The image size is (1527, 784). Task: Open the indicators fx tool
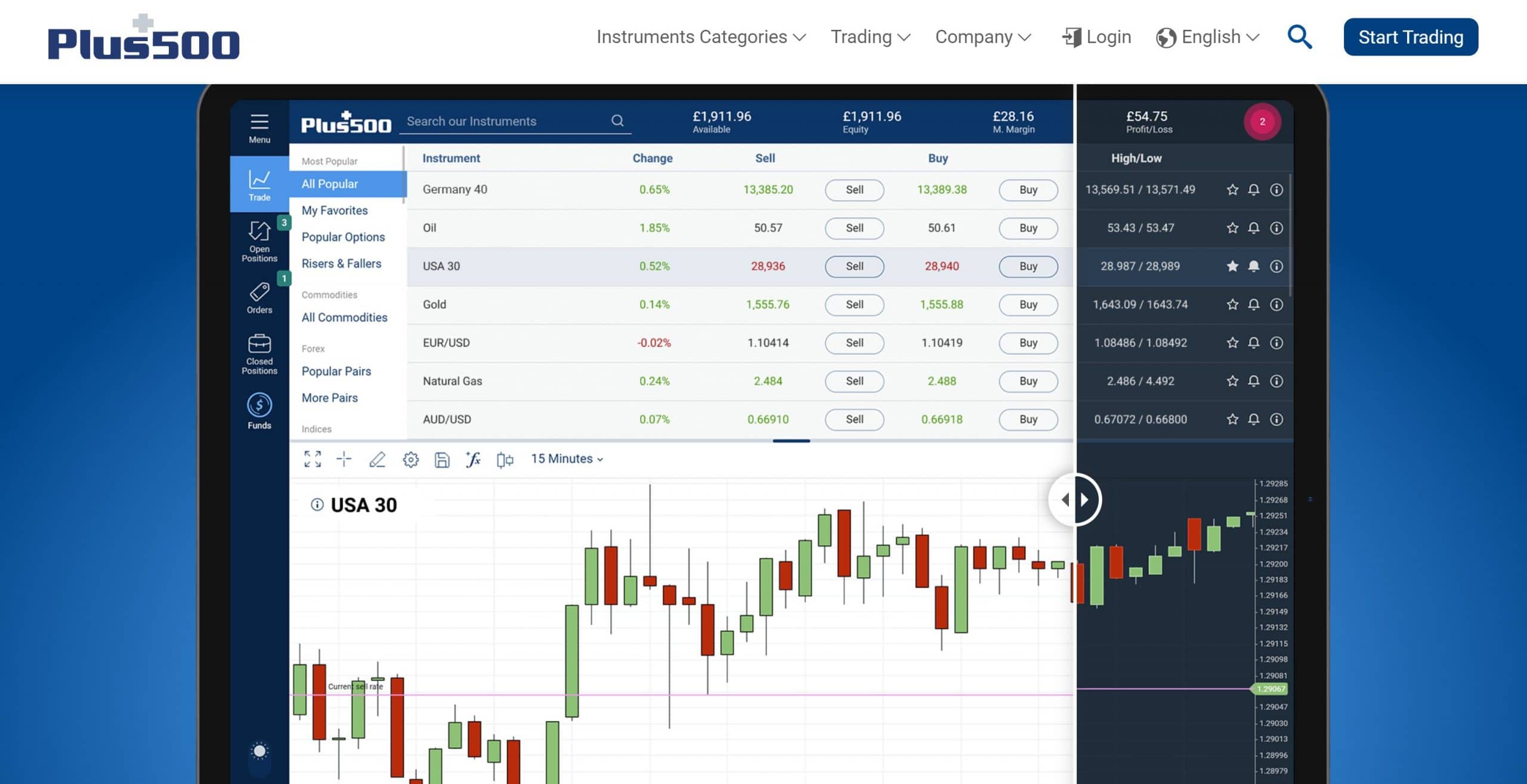point(473,459)
